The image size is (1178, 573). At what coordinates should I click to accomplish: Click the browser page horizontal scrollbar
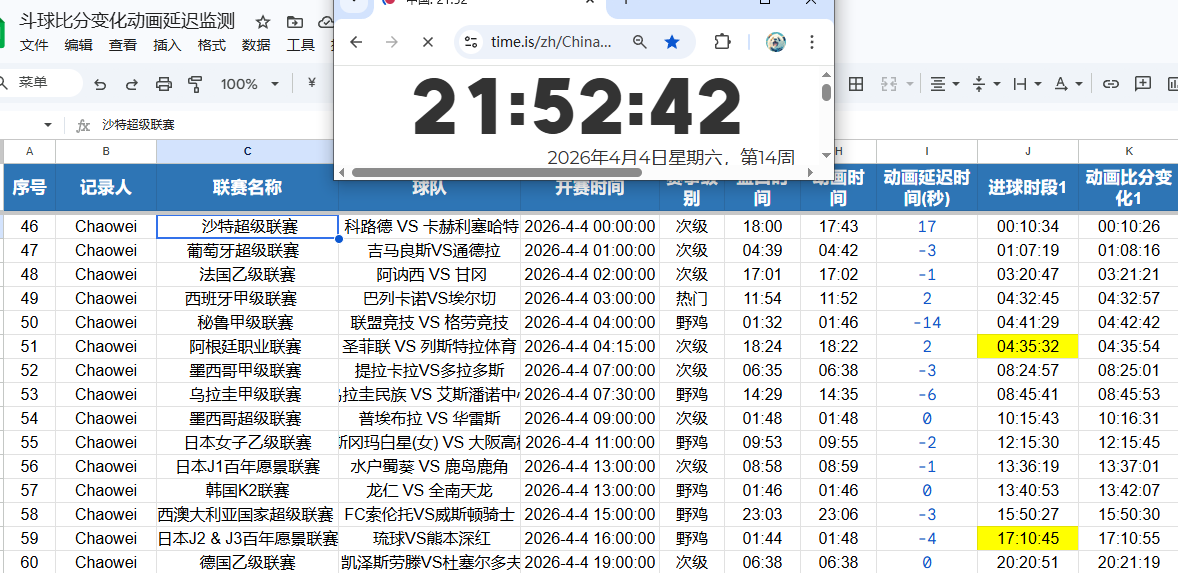[496, 172]
